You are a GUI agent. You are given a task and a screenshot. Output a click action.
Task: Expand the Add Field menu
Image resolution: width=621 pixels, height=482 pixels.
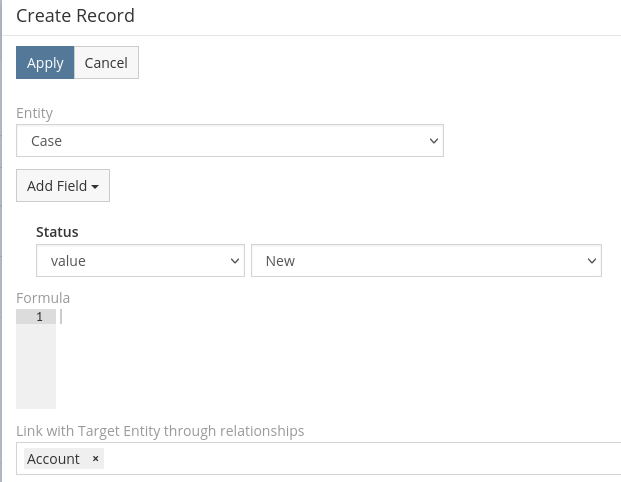62,186
